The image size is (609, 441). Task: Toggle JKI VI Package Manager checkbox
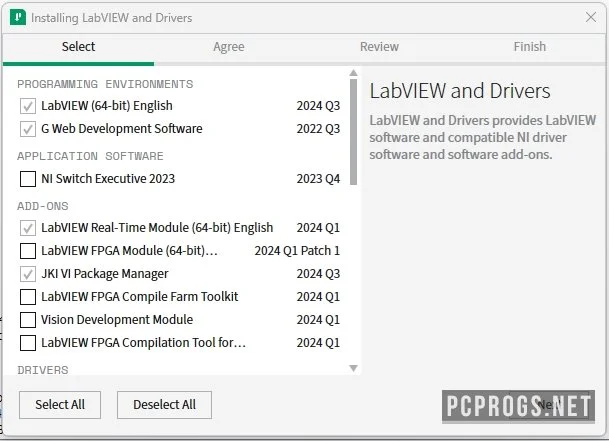tap(28, 274)
